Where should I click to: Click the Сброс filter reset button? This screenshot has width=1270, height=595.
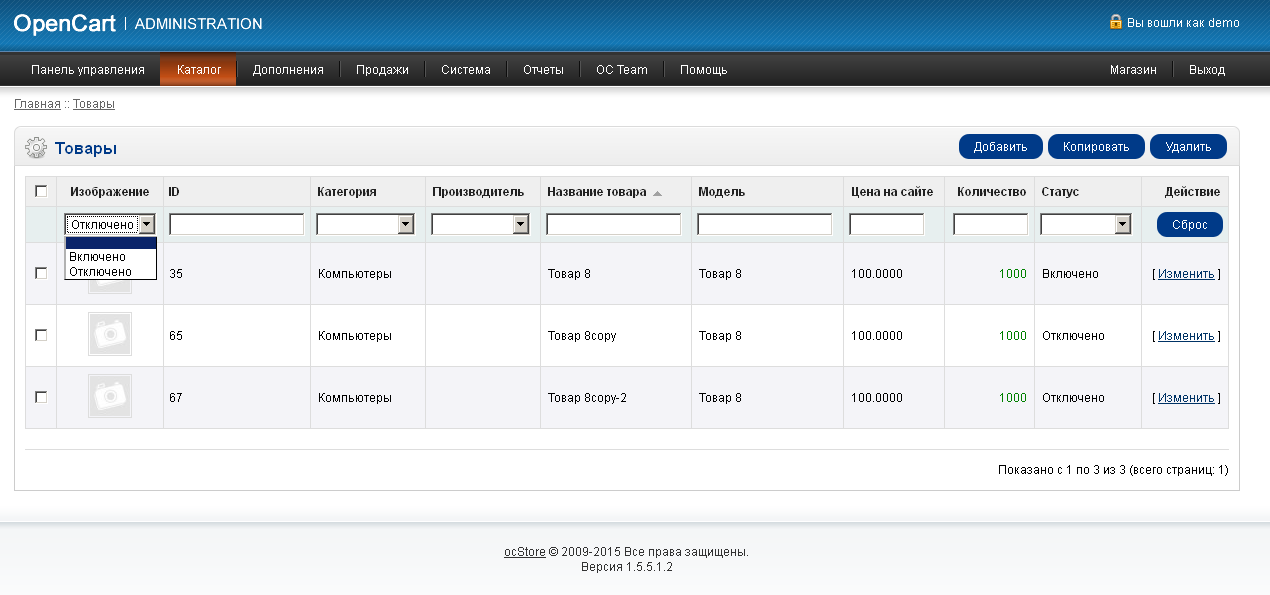[1189, 225]
